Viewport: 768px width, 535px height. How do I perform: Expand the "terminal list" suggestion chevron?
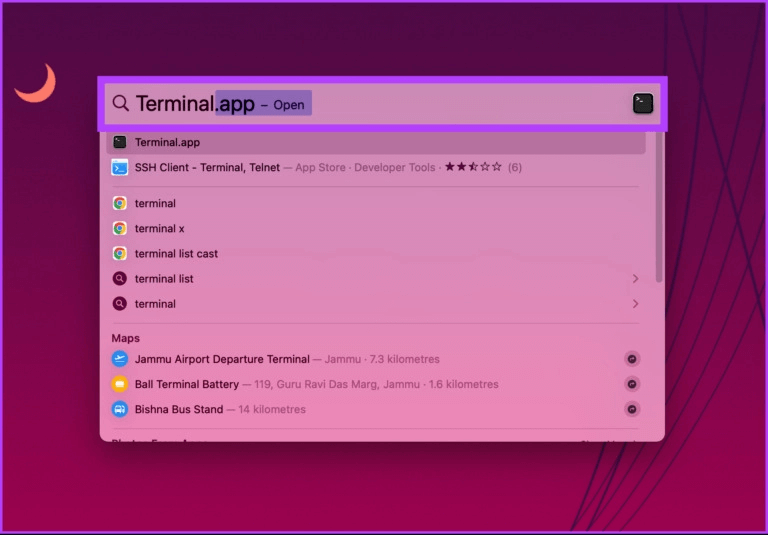(635, 279)
